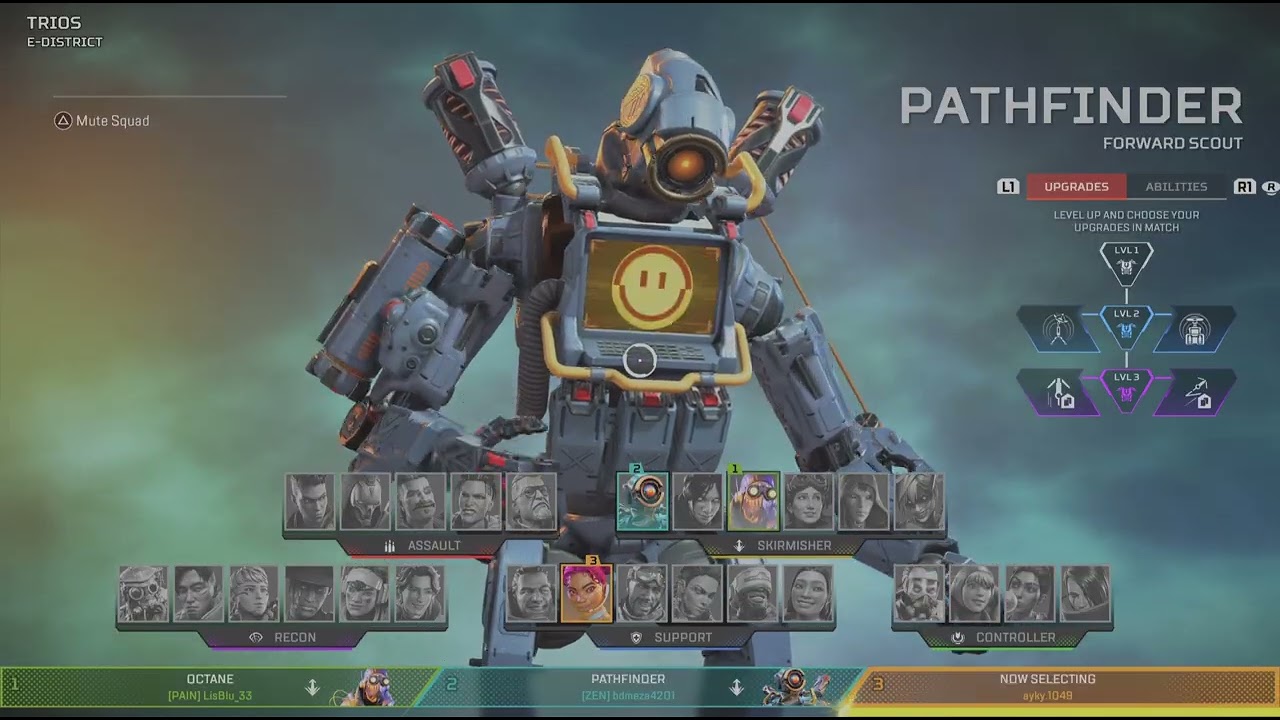Viewport: 1280px width, 720px height.
Task: Select the Gibraltar portrait in Support
Action: click(532, 594)
